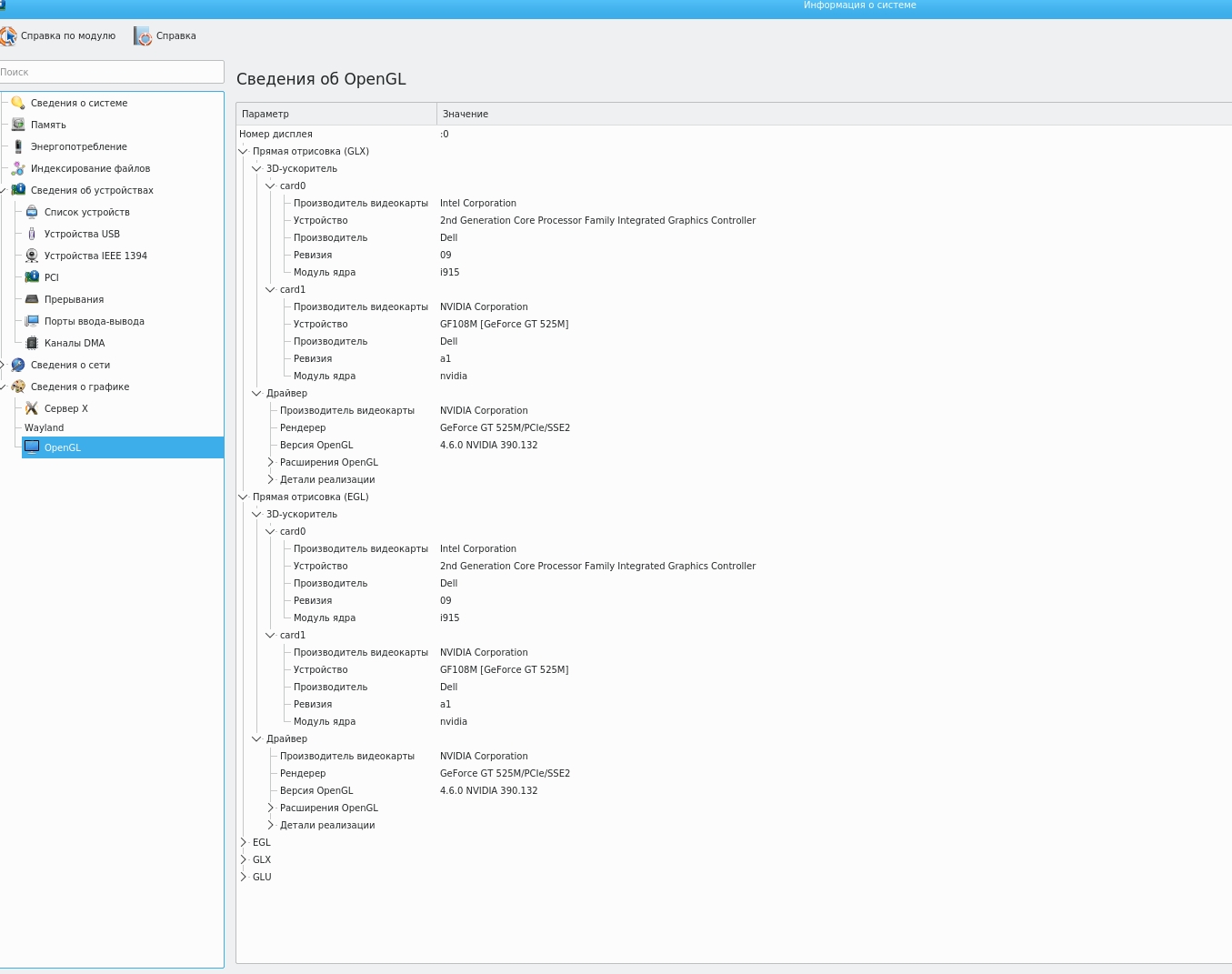
Task: Expand the GLU tree node
Action: [x=243, y=877]
